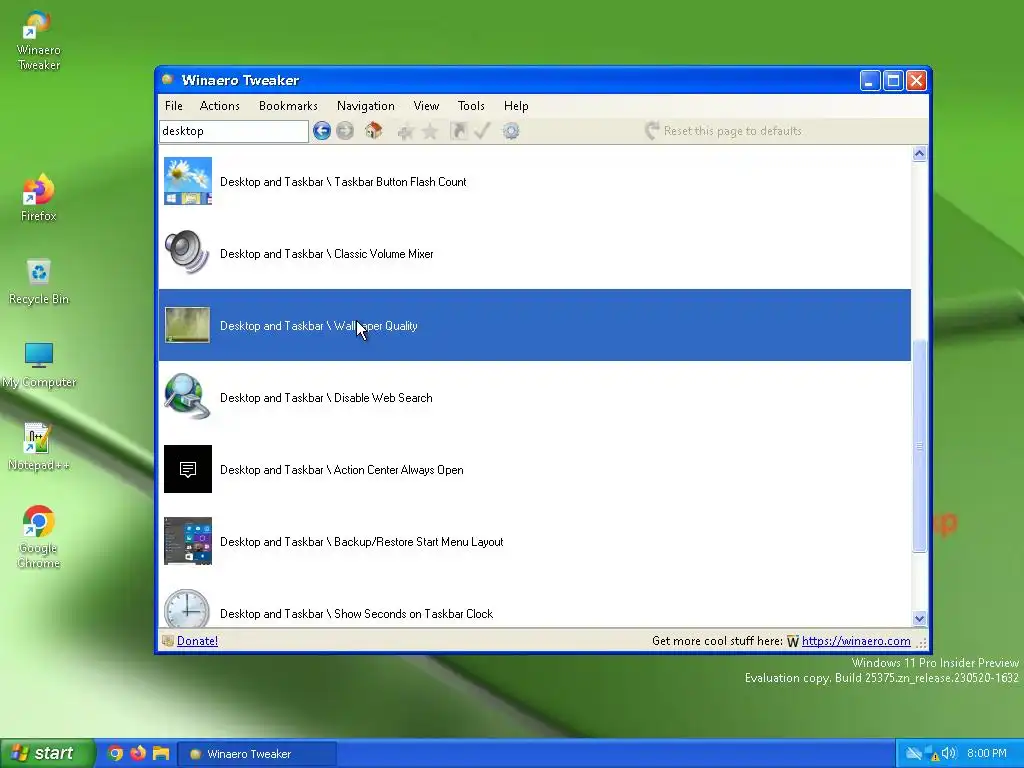Click the add bookmark star-plus icon
The image size is (1024, 768).
pyautogui.click(x=405, y=132)
